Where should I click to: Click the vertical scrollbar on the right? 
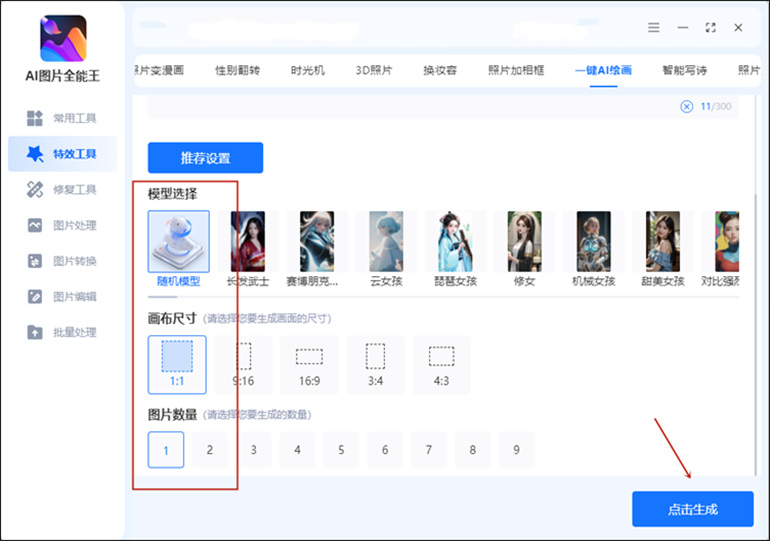[x=755, y=334]
